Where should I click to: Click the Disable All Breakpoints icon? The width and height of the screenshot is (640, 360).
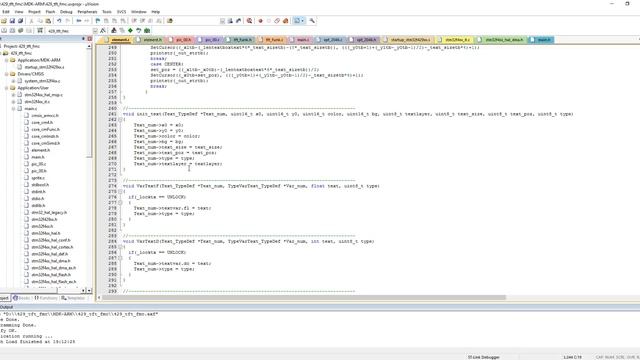click(277, 21)
